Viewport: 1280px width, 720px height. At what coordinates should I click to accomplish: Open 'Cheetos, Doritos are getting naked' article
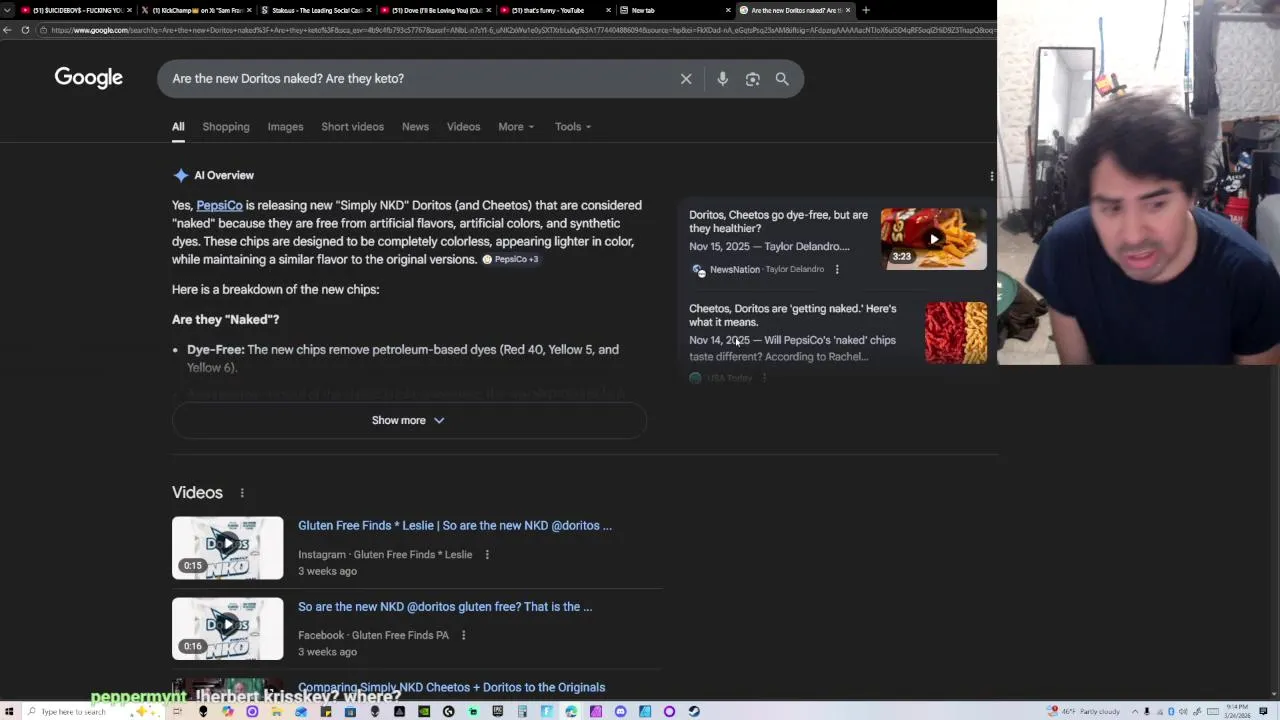[792, 315]
